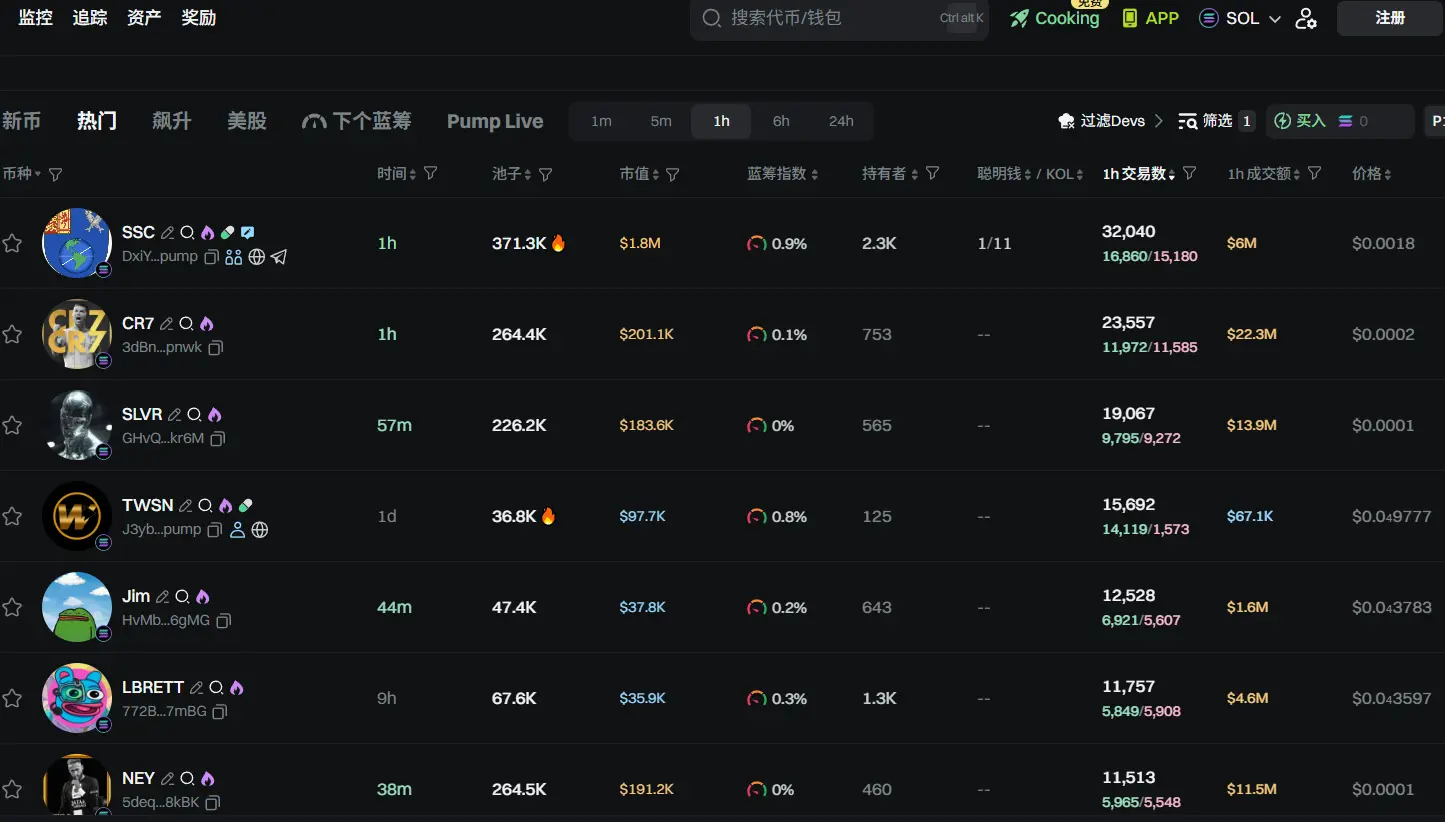1445x822 pixels.
Task: Open the SOL chain selector dropdown
Action: 1240,18
